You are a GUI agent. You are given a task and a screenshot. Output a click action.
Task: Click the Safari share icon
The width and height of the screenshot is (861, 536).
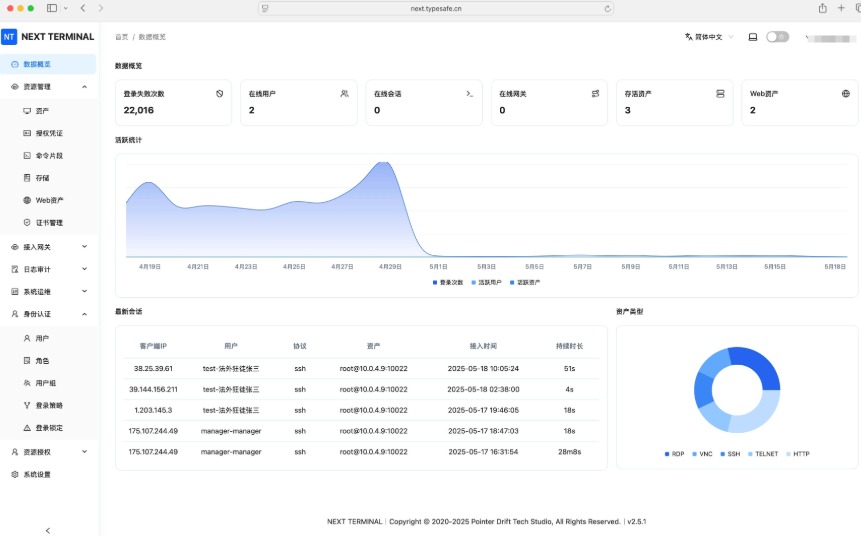point(823,8)
